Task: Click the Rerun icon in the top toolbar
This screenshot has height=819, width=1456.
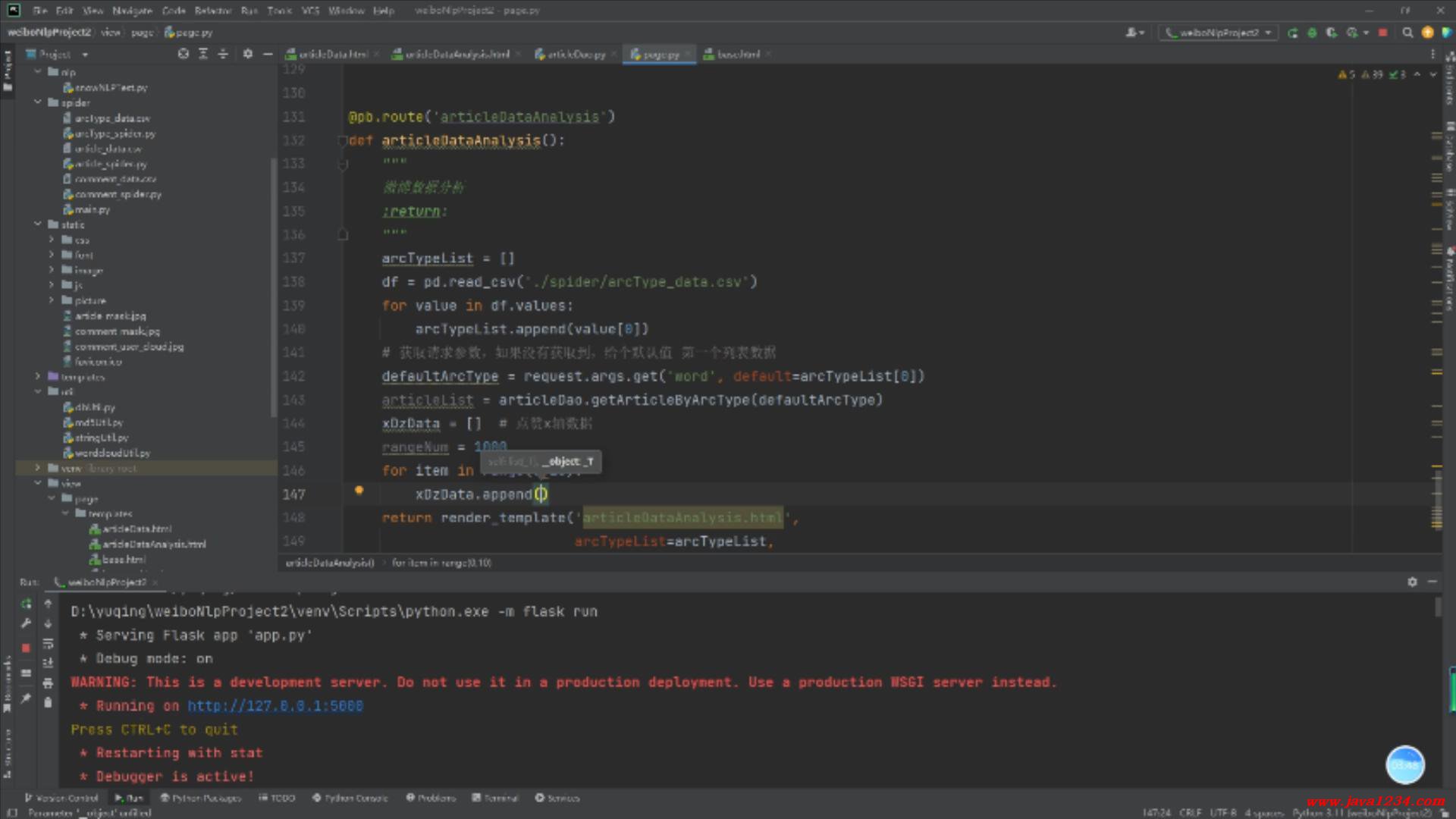Action: coord(1292,33)
